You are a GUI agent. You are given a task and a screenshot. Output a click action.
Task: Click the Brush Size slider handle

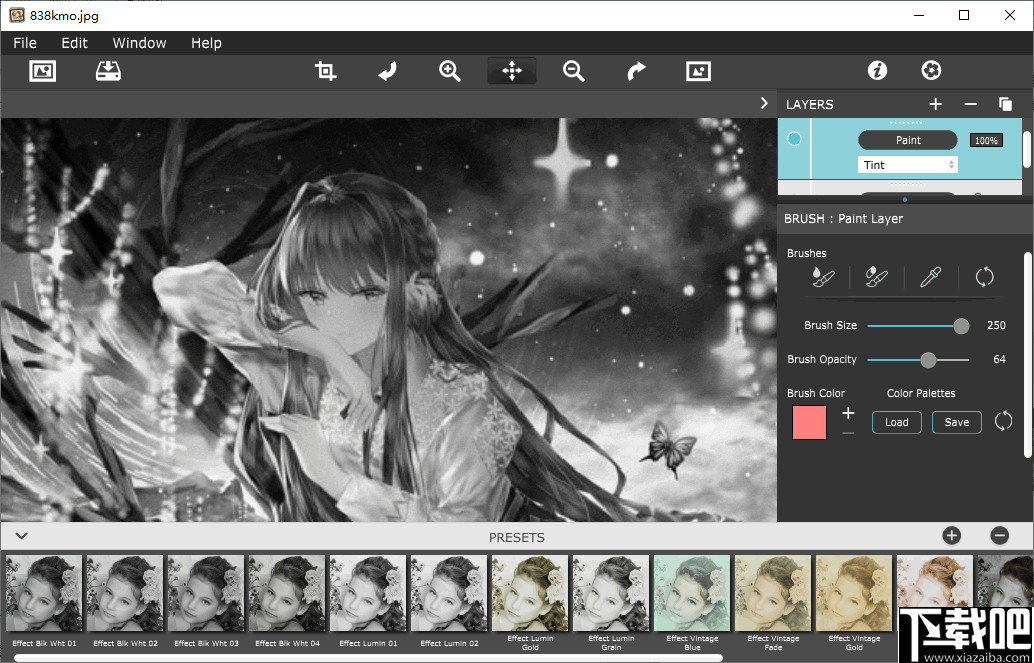tap(961, 326)
